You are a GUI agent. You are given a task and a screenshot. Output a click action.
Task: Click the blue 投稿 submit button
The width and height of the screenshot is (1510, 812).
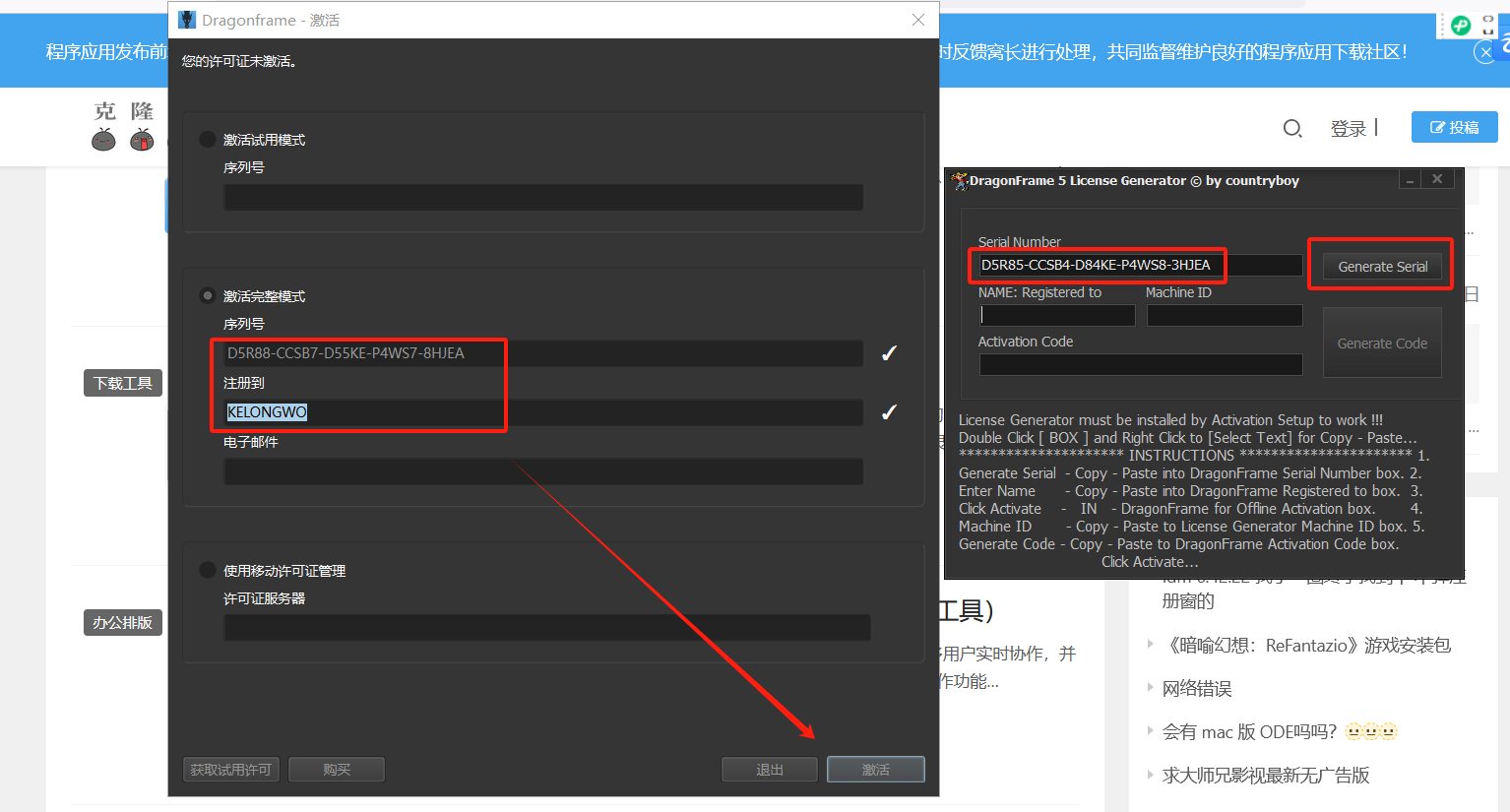tap(1455, 127)
